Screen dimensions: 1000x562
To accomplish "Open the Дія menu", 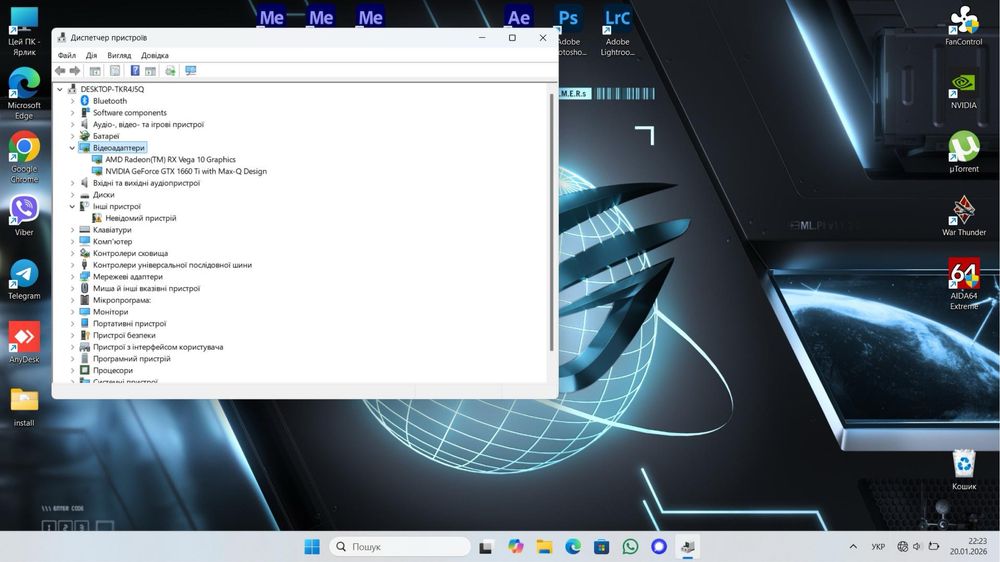I will (x=92, y=55).
